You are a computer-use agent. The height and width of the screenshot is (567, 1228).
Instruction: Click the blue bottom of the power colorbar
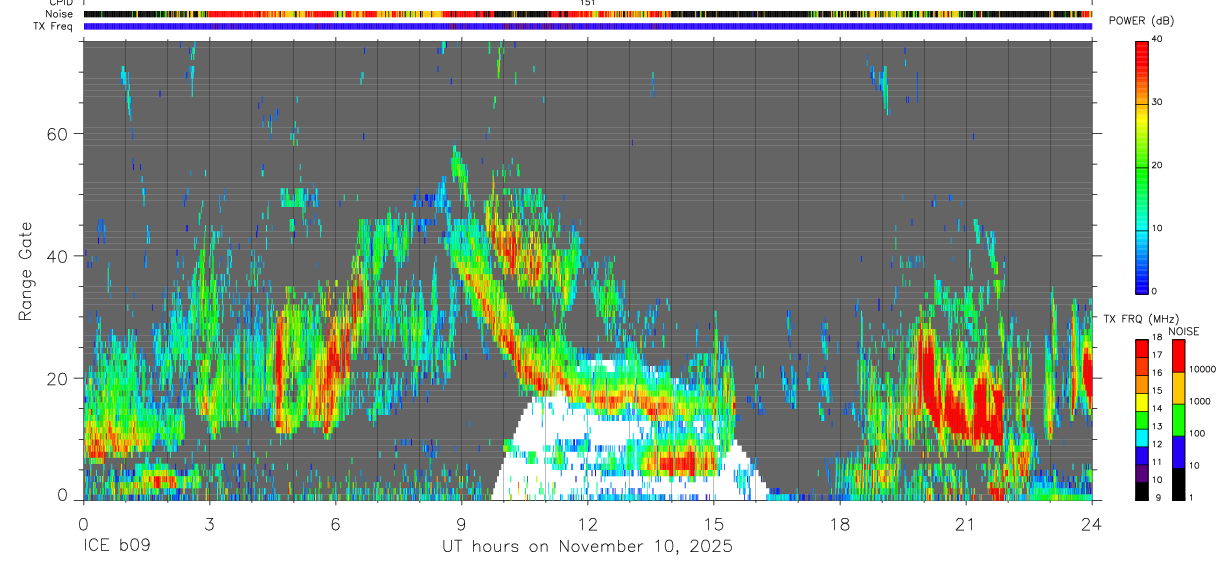(x=1141, y=280)
